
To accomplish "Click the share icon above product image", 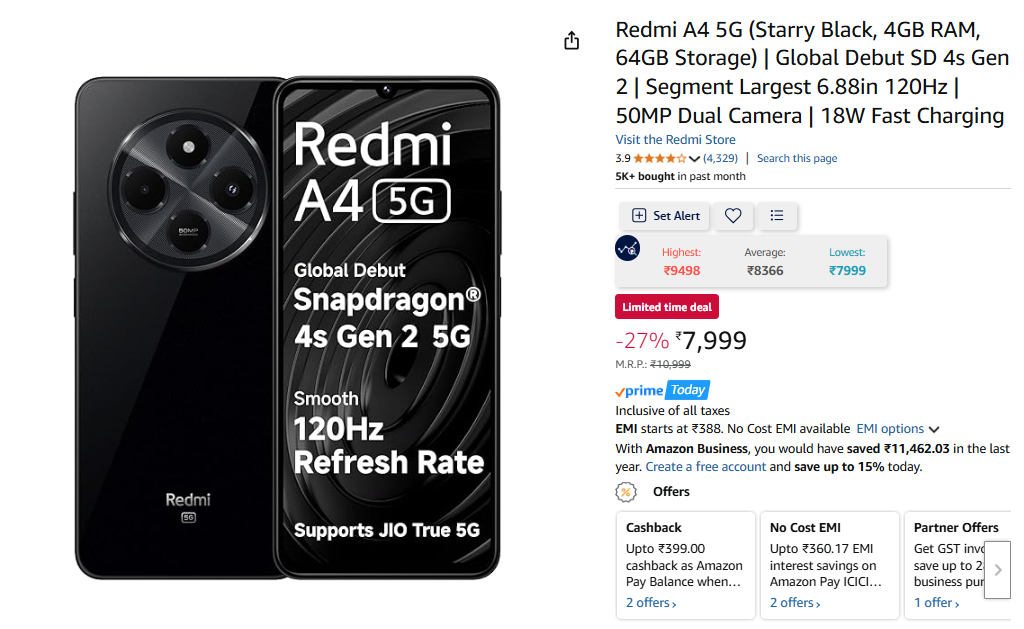I will pyautogui.click(x=571, y=40).
